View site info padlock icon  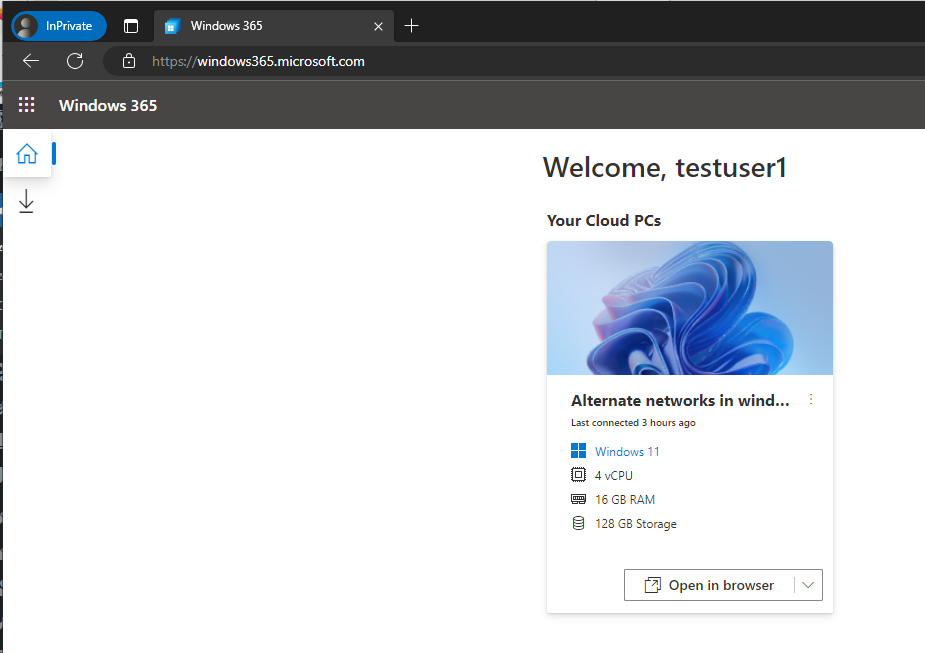click(129, 61)
